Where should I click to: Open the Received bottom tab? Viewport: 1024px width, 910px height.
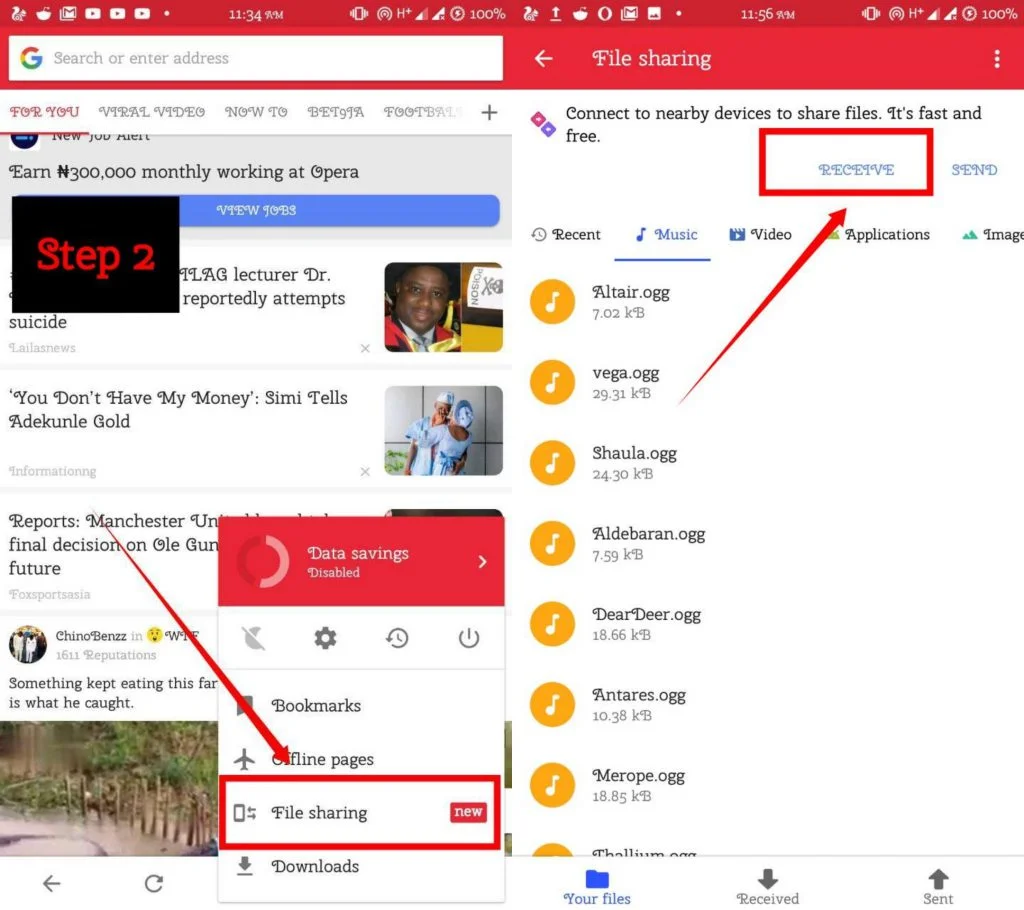coord(768,887)
